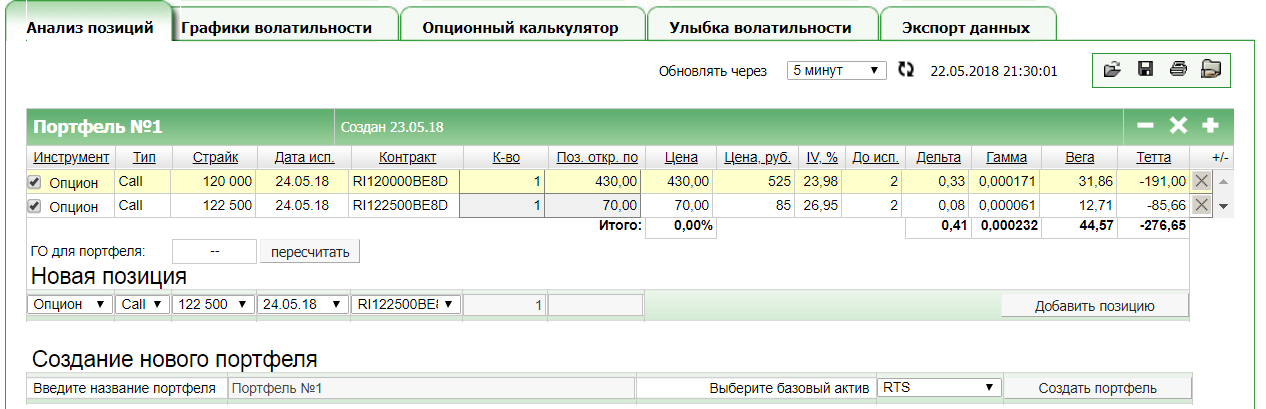Screen dimensions: 1266x409
Task: Toggle the 122 500 Call option checkbox
Action: pyautogui.click(x=35, y=206)
